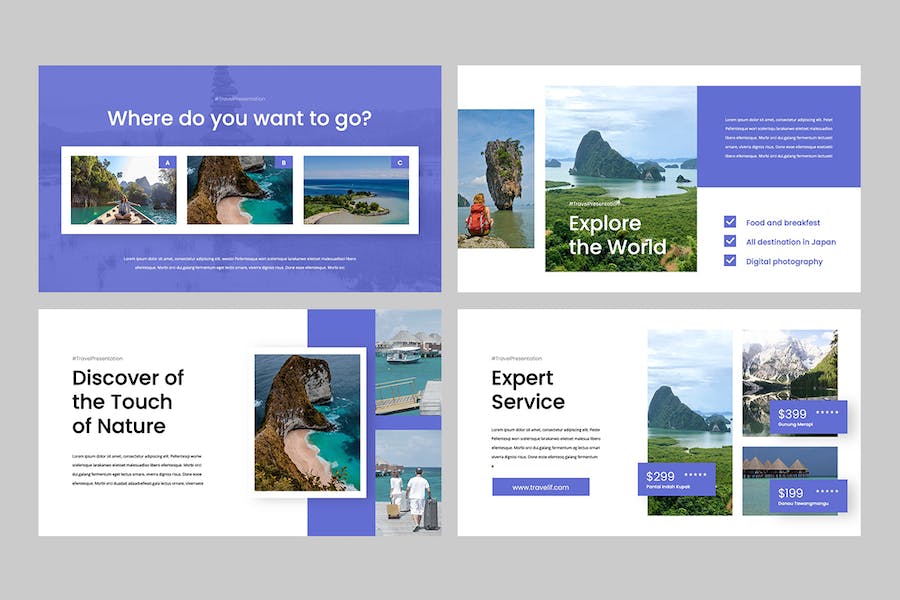Image resolution: width=900 pixels, height=600 pixels.
Task: Click the 'Discover of the Touch of Nature' heading
Action: [x=128, y=401]
